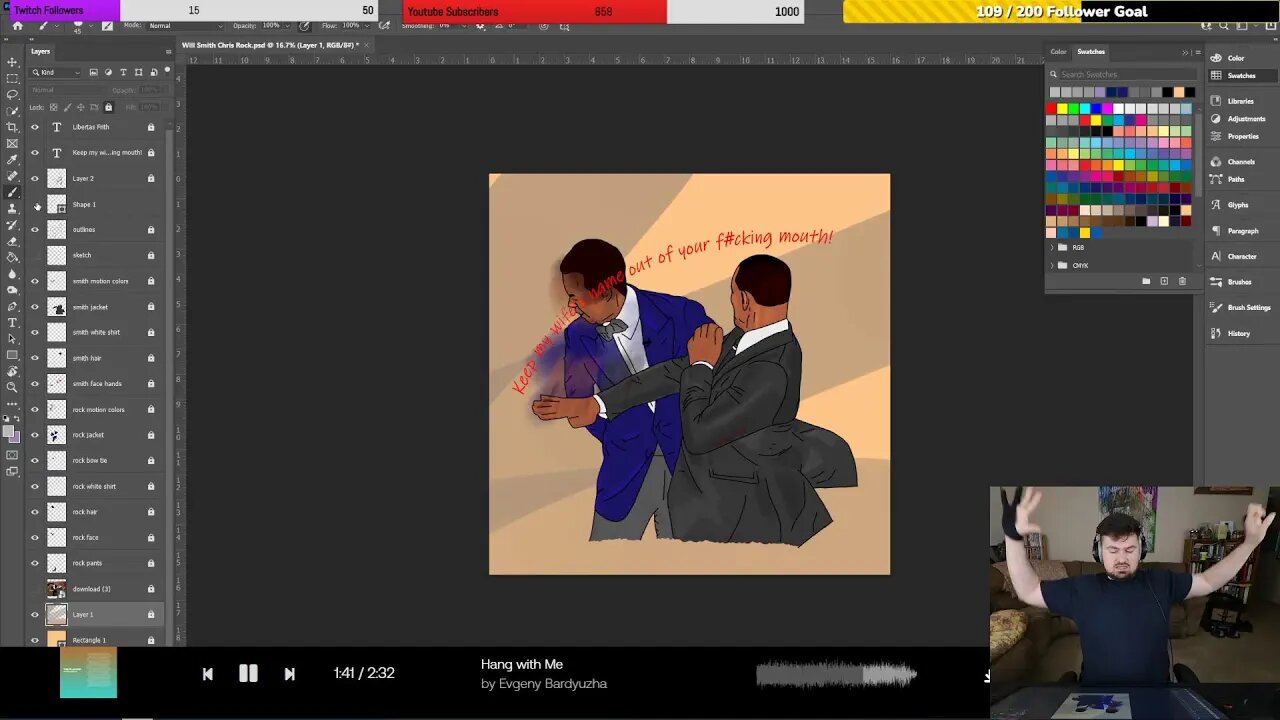Filter layers by pixel type icon

coord(93,72)
